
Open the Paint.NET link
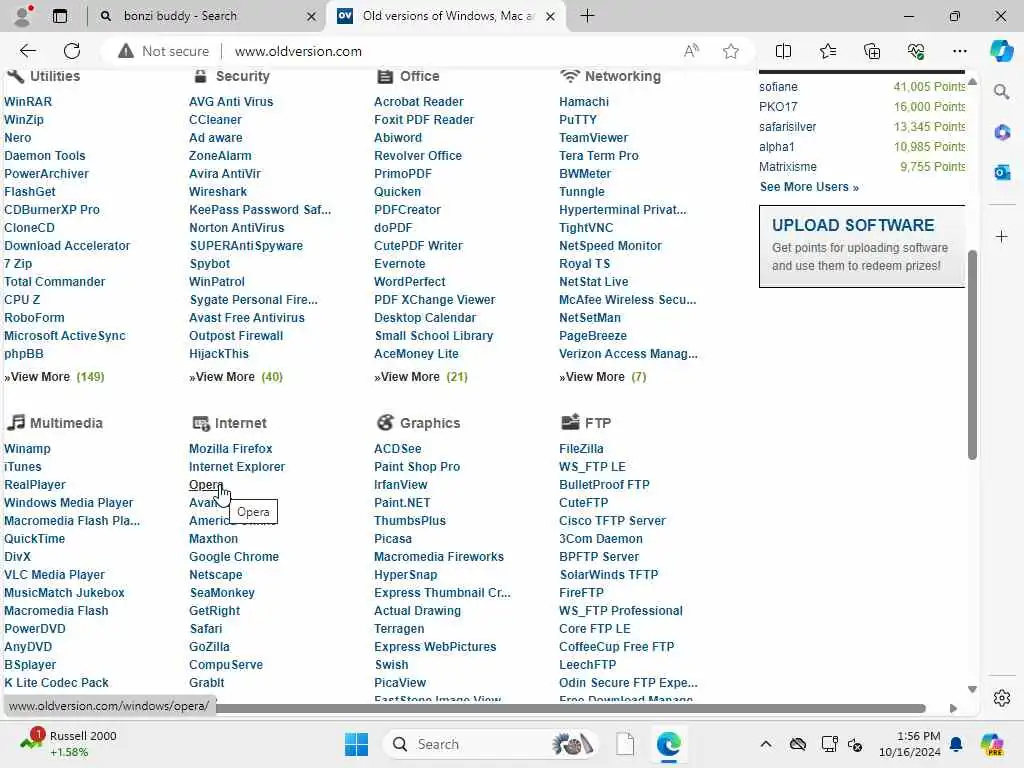pyautogui.click(x=402, y=503)
